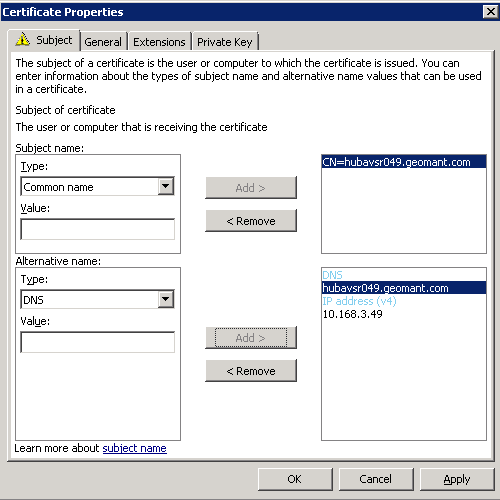Select CN=hubavsr049.geomant.com in subject list
500x500 pixels.
click(404, 162)
